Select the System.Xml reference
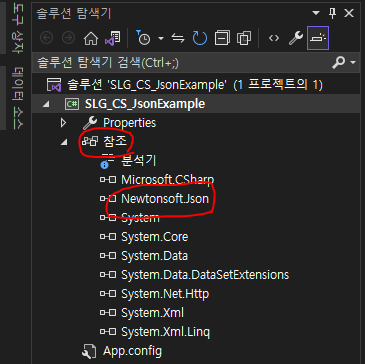 click(x=152, y=313)
